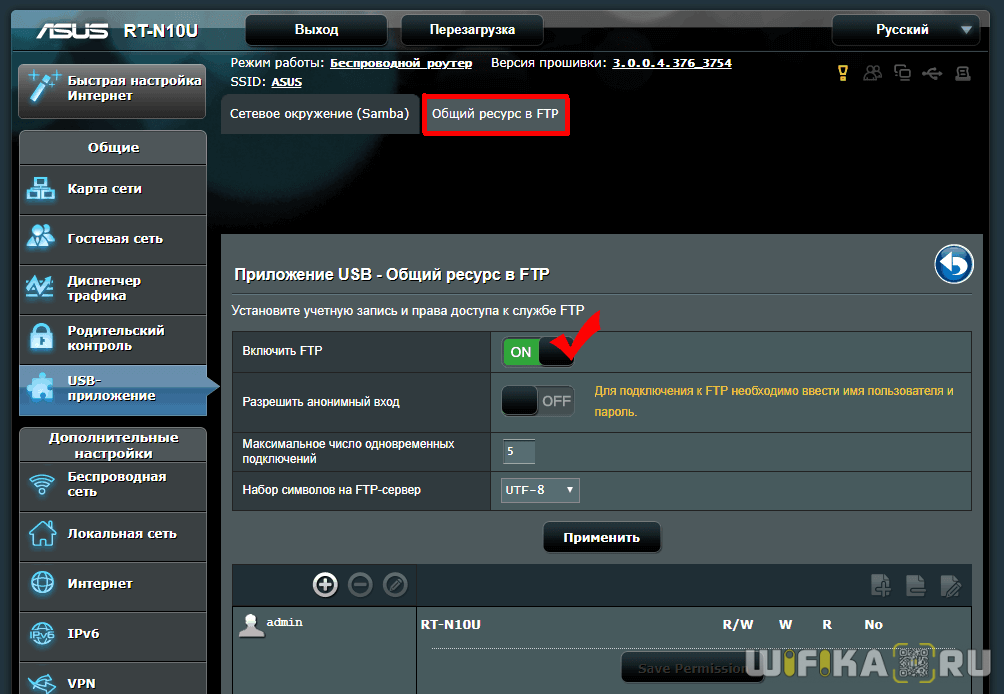Click the remove account minus icon

click(x=360, y=584)
